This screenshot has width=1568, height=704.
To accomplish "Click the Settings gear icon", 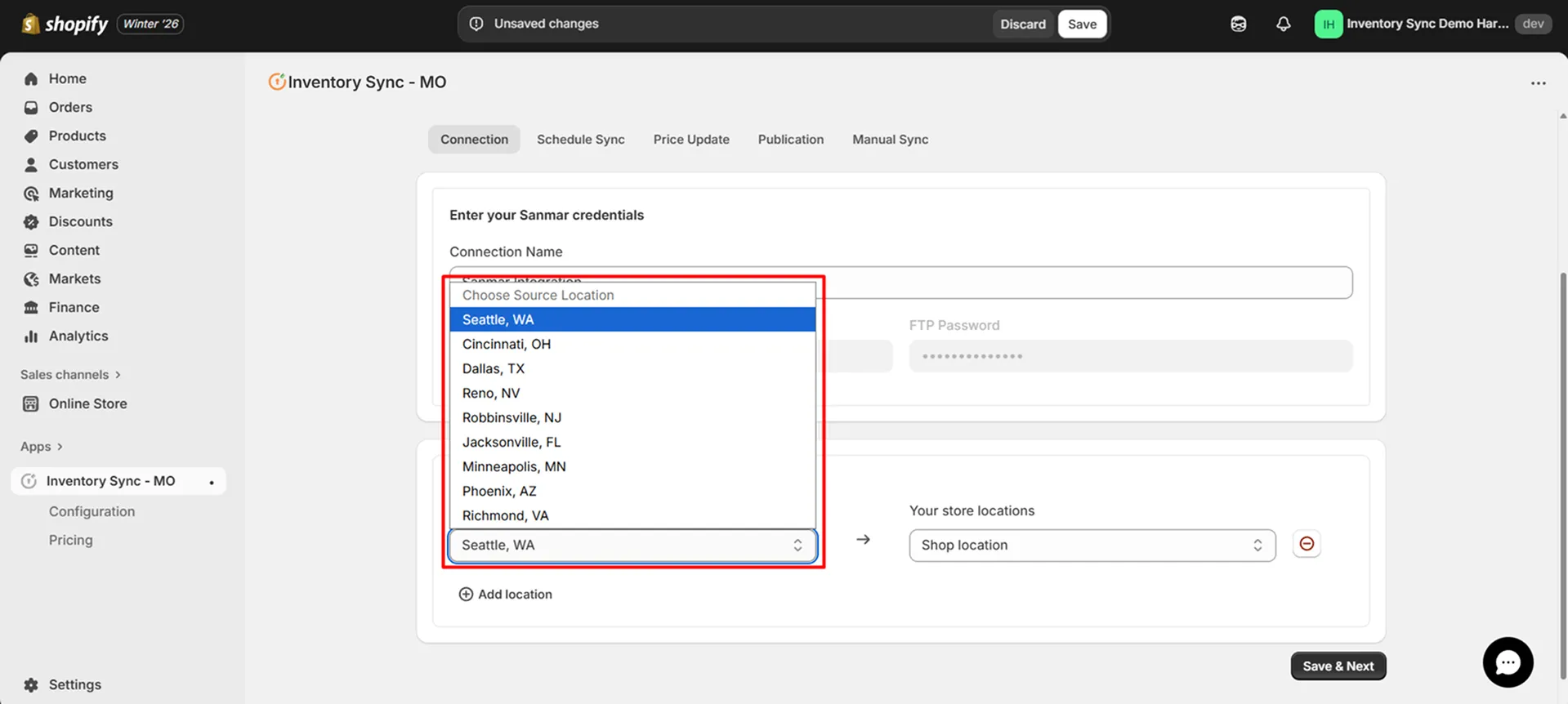I will 31,684.
